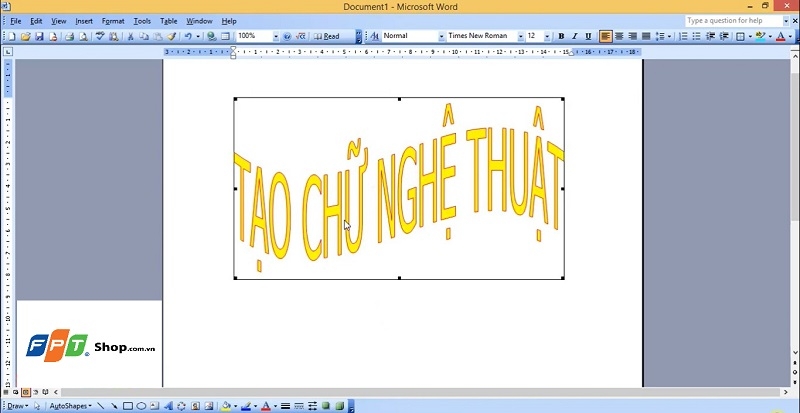Image resolution: width=800 pixels, height=413 pixels.
Task: Apply line color in drawing toolbar
Action: point(246,406)
